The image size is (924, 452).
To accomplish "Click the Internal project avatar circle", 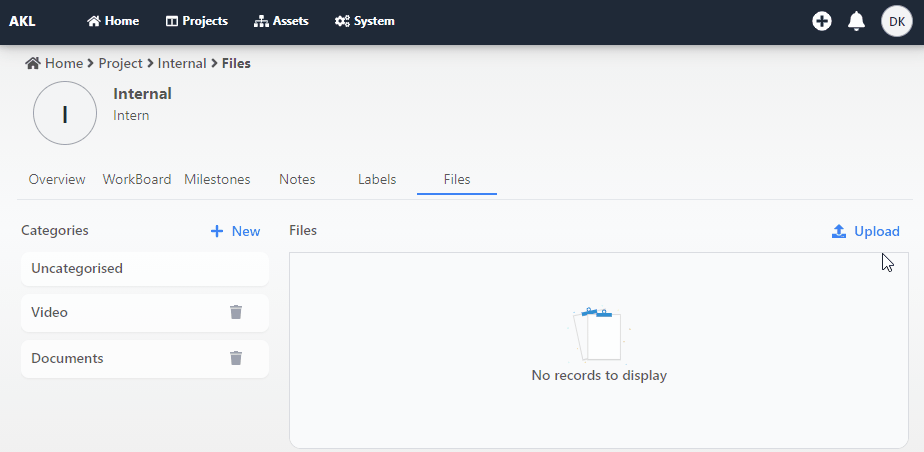I will (65, 113).
